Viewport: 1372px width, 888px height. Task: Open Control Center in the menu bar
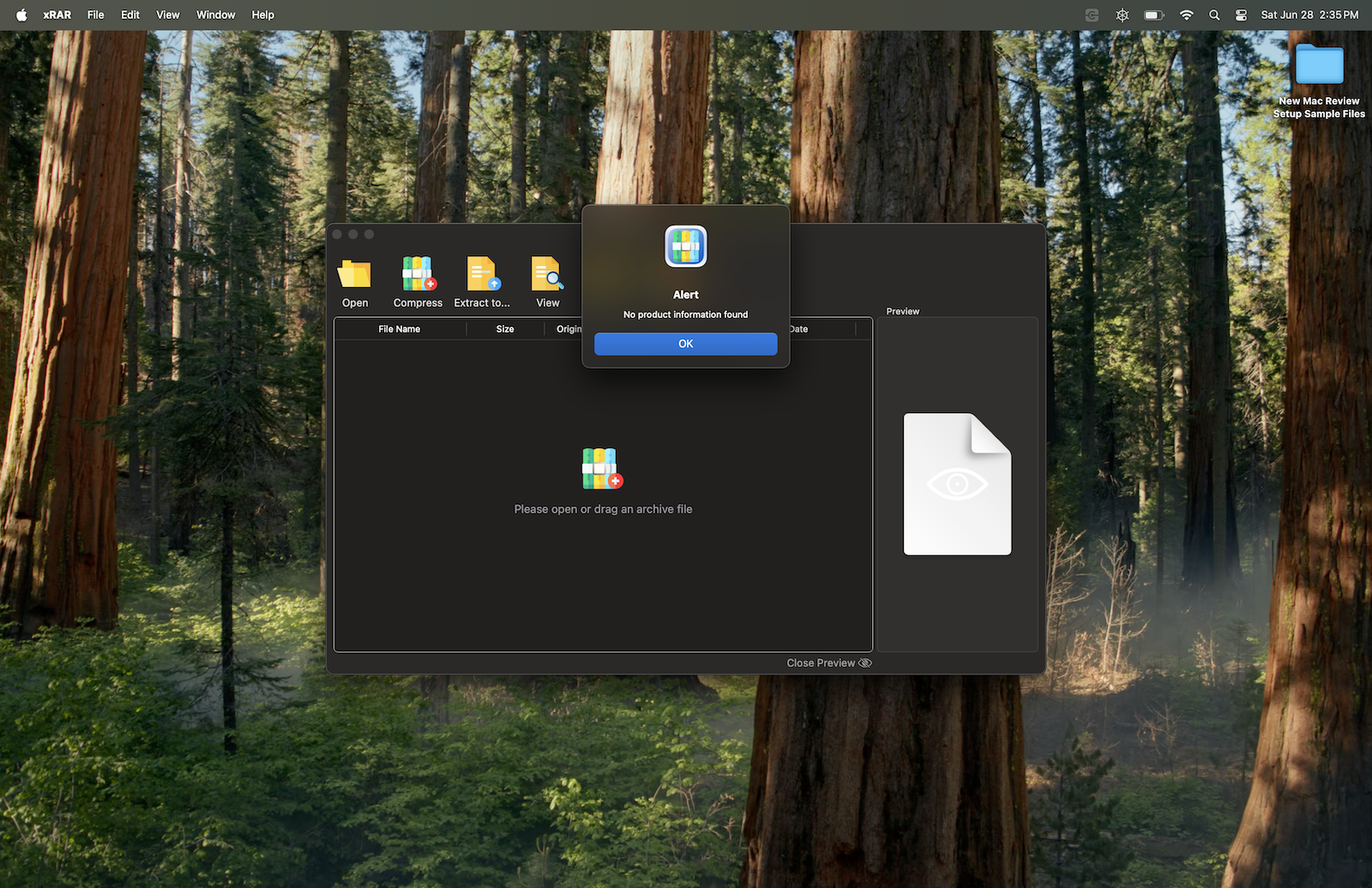[x=1241, y=15]
